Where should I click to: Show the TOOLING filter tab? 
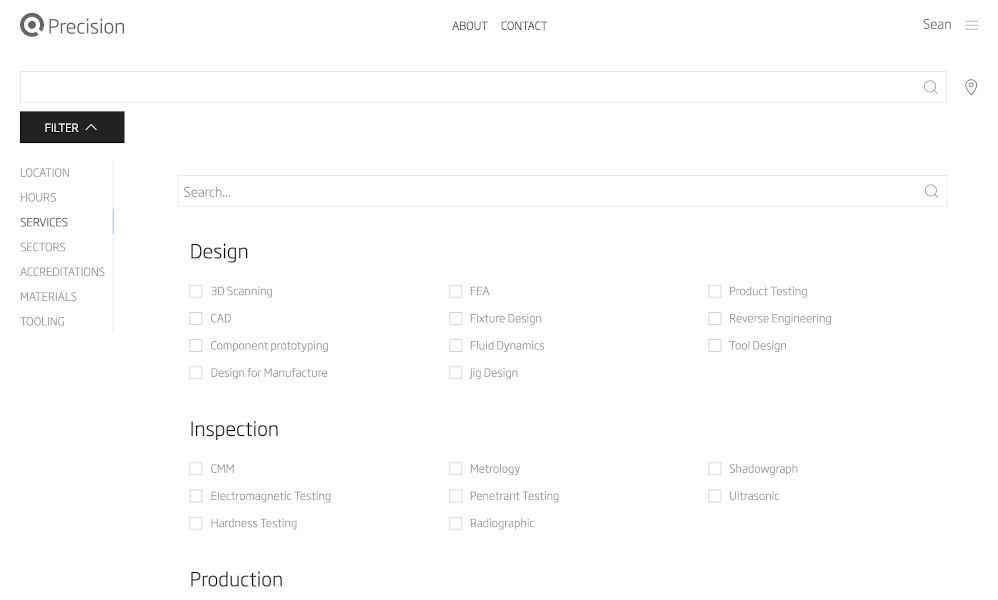pyautogui.click(x=42, y=321)
